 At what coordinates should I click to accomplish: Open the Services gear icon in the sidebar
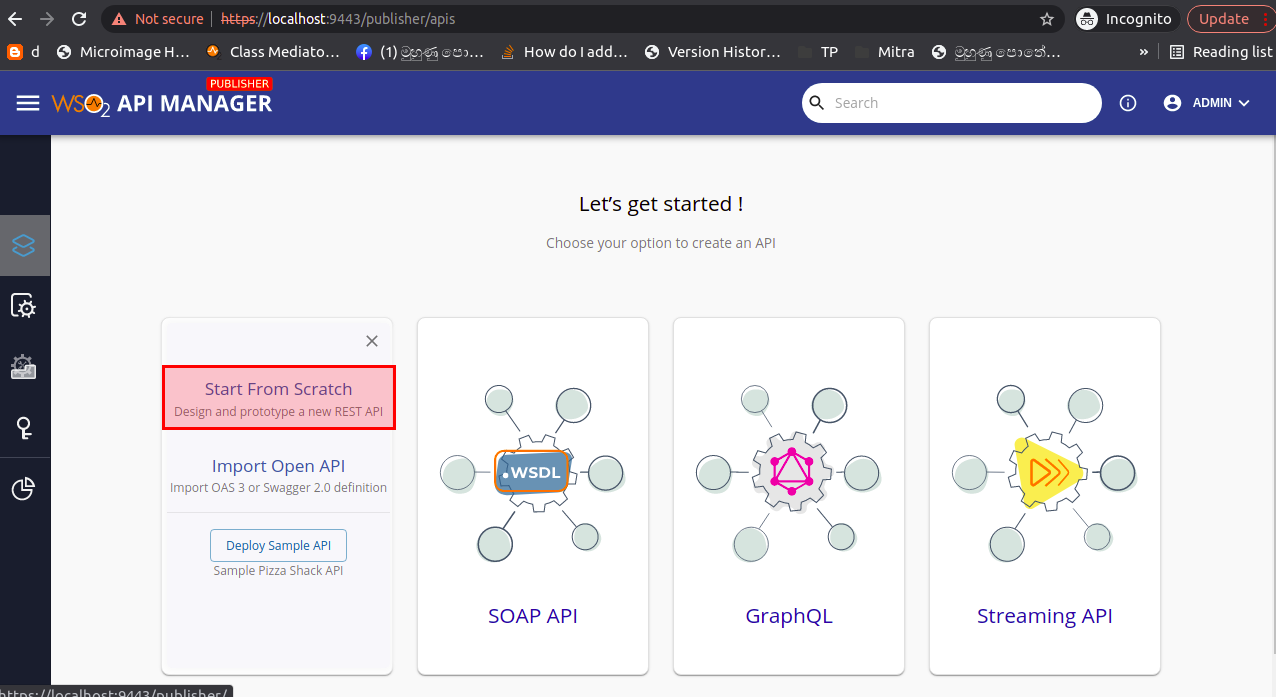tap(24, 306)
